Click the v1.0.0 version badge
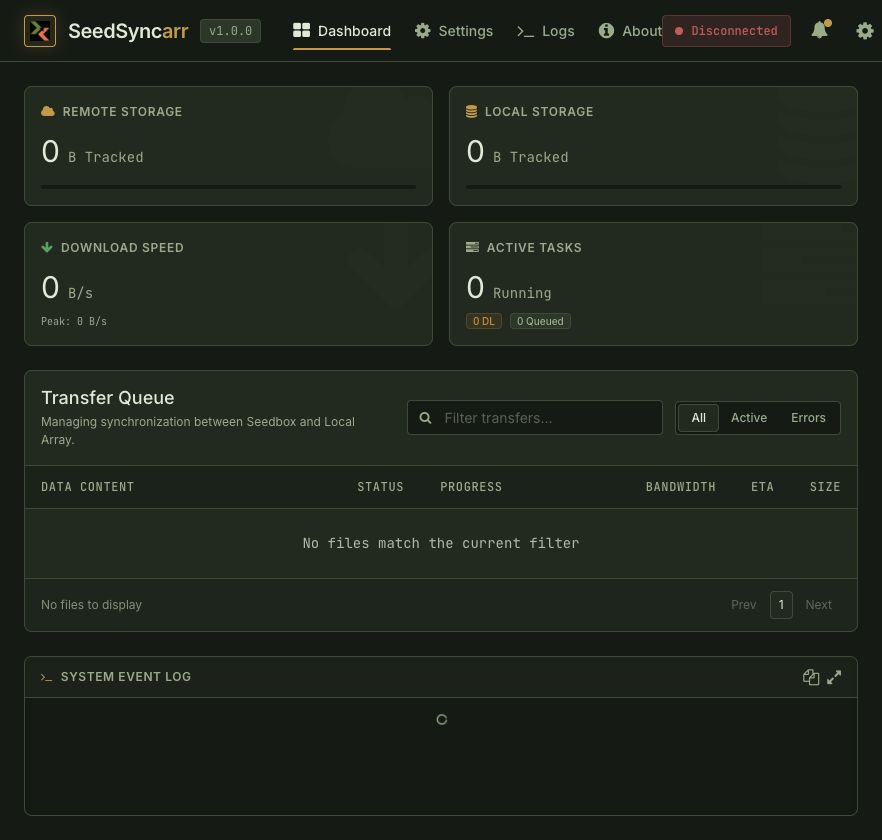Screen dimensions: 882x840 [x=231, y=31]
